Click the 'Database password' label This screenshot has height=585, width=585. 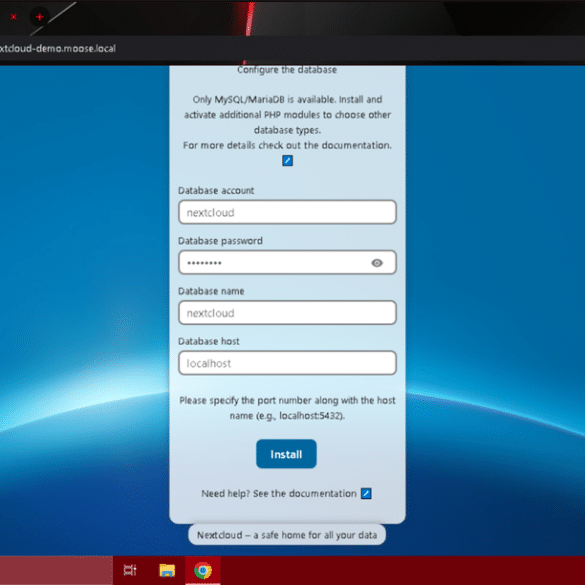pyautogui.click(x=220, y=241)
